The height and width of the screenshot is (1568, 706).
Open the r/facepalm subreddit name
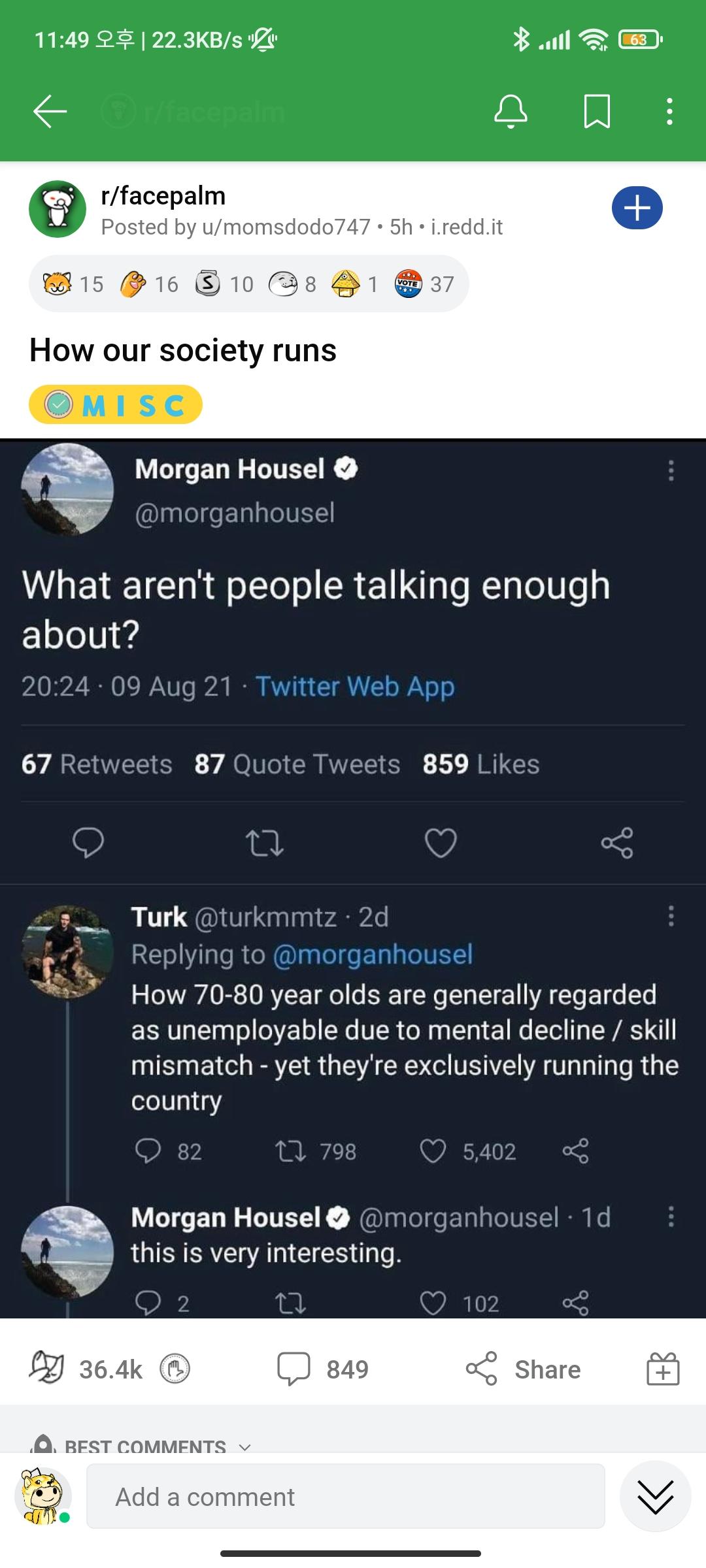tap(162, 195)
